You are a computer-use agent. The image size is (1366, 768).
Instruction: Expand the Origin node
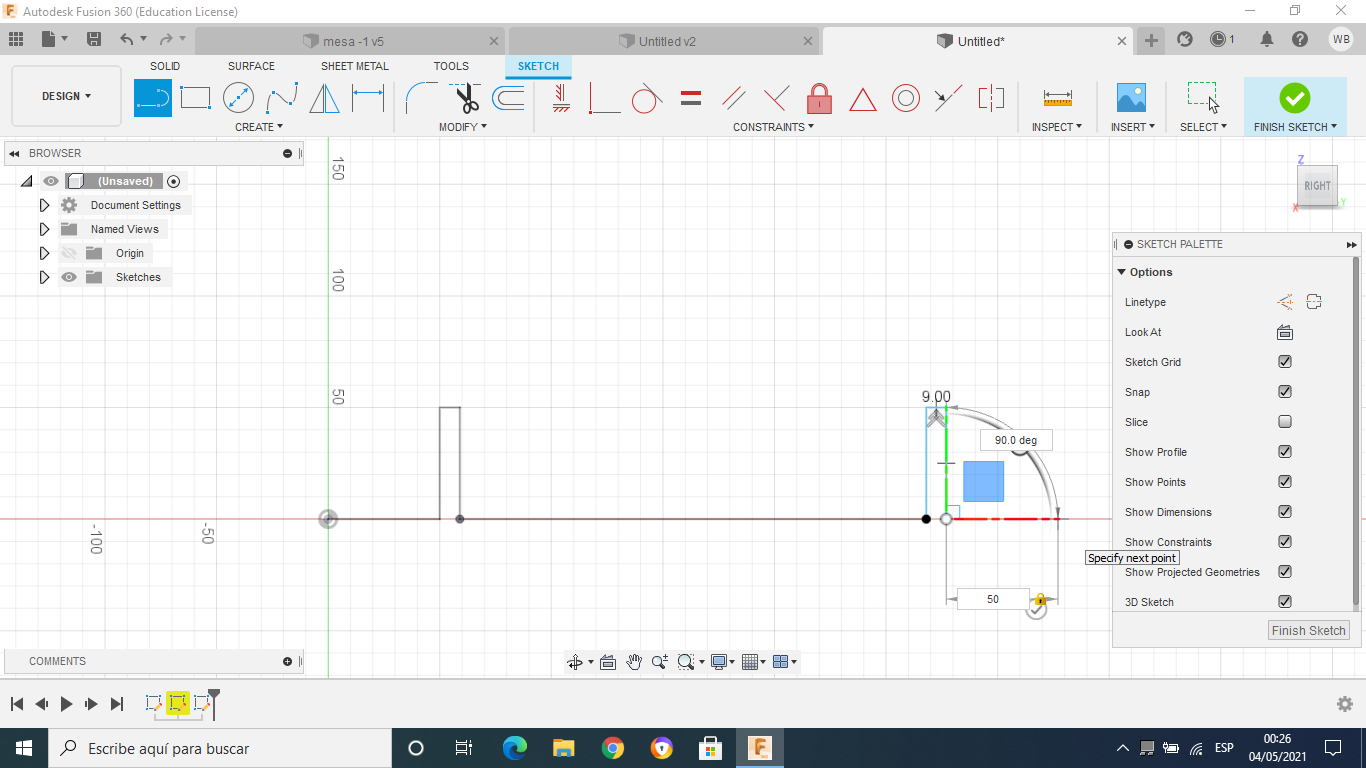click(44, 253)
